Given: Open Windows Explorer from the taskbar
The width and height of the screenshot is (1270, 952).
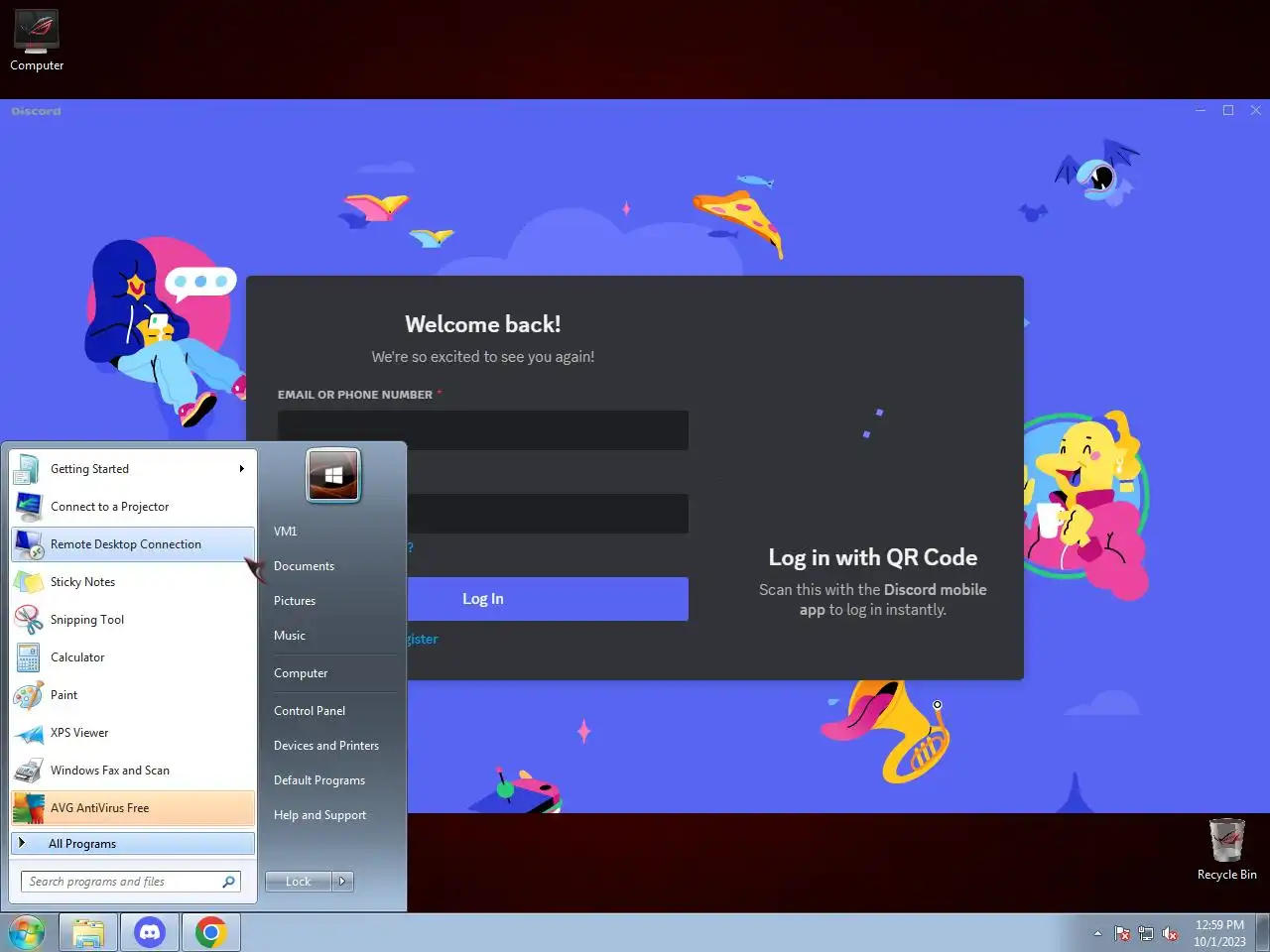Looking at the screenshot, I should coord(88,933).
